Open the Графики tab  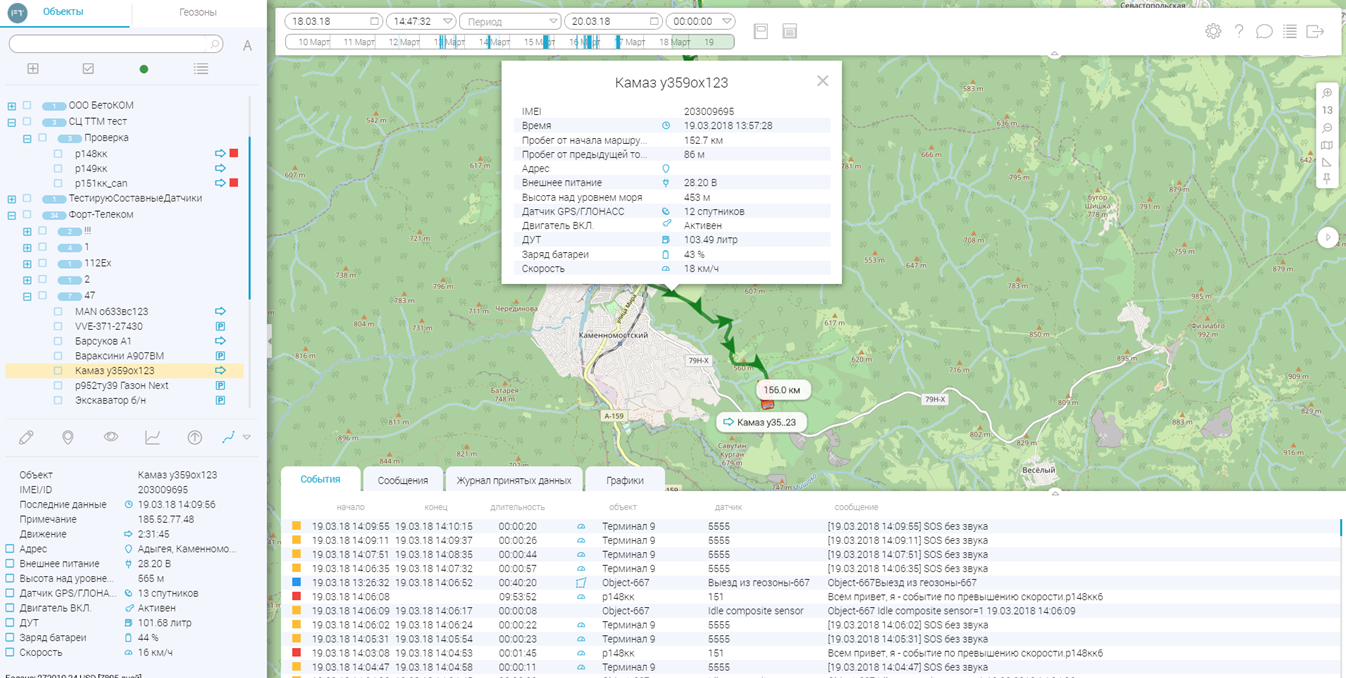point(624,480)
